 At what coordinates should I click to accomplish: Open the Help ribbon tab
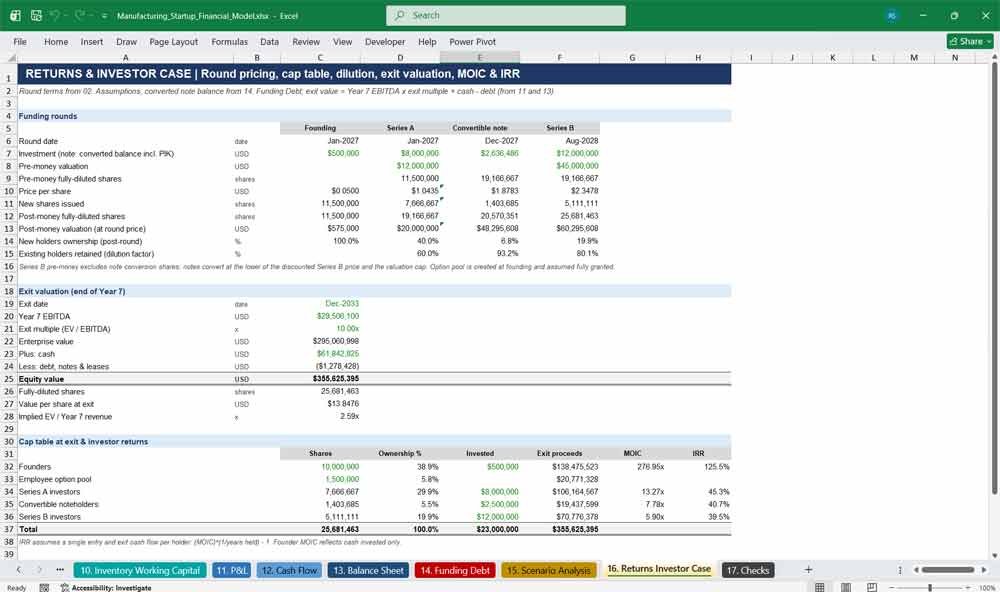click(427, 41)
